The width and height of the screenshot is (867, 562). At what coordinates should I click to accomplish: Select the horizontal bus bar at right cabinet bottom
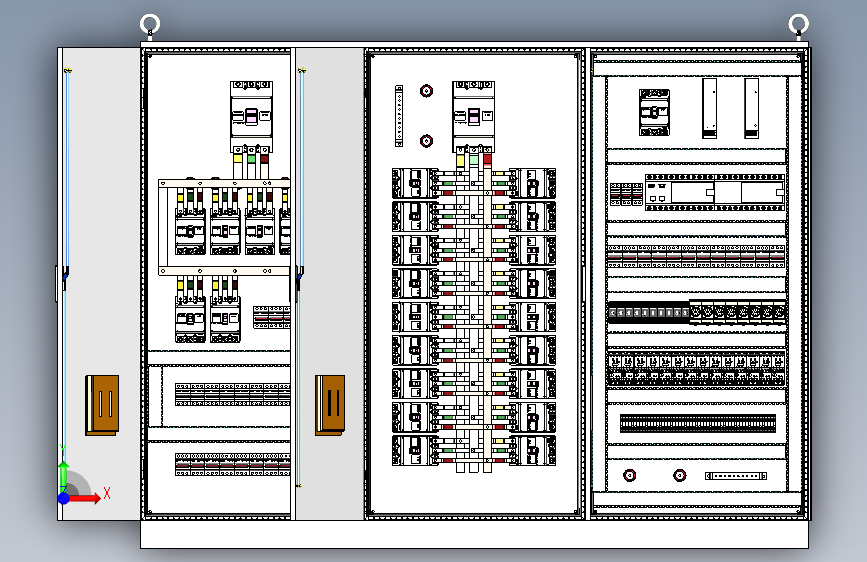point(736,476)
